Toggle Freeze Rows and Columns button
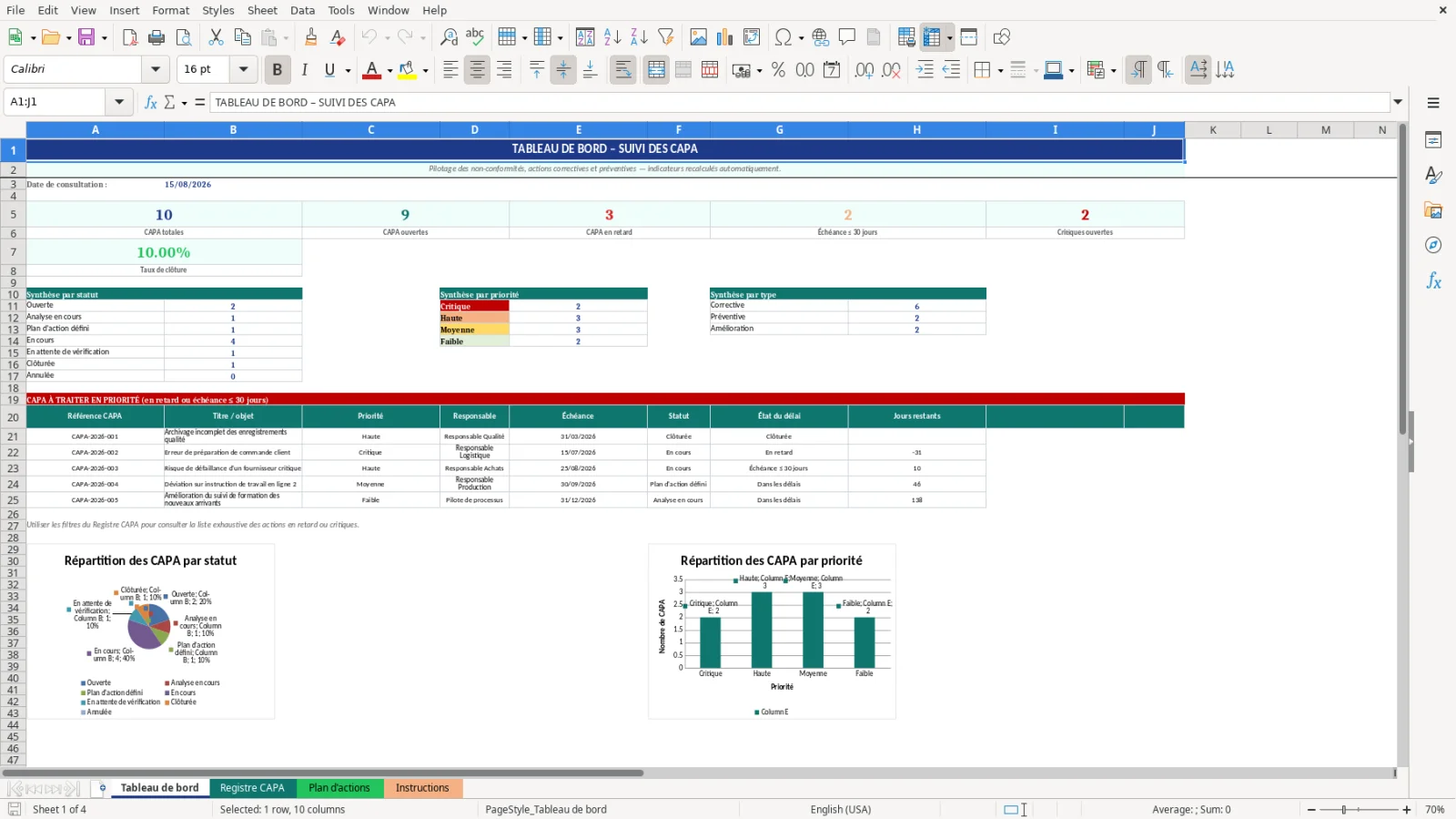The width and height of the screenshot is (1456, 819). (932, 37)
